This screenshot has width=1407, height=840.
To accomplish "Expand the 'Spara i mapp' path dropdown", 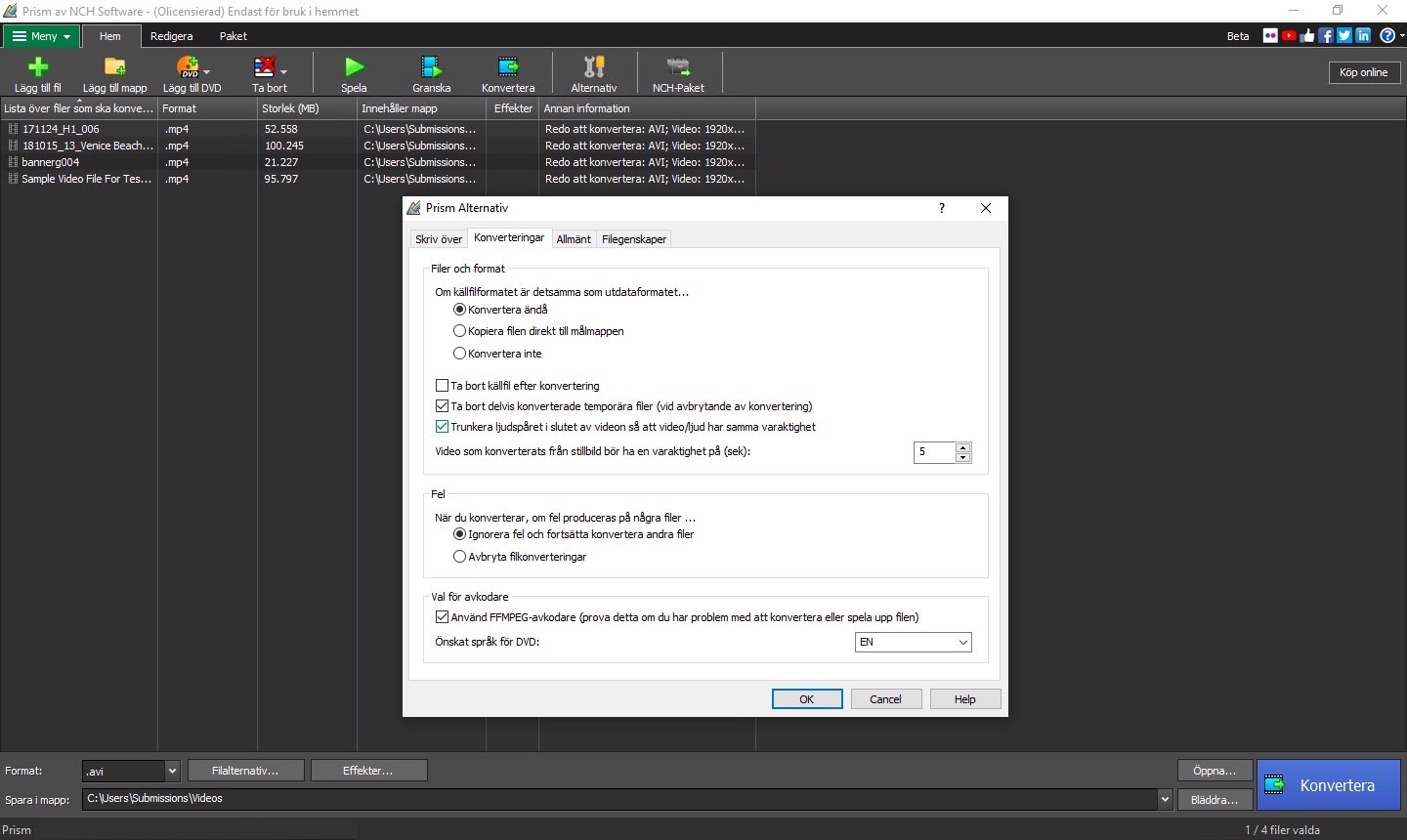I will [1164, 799].
